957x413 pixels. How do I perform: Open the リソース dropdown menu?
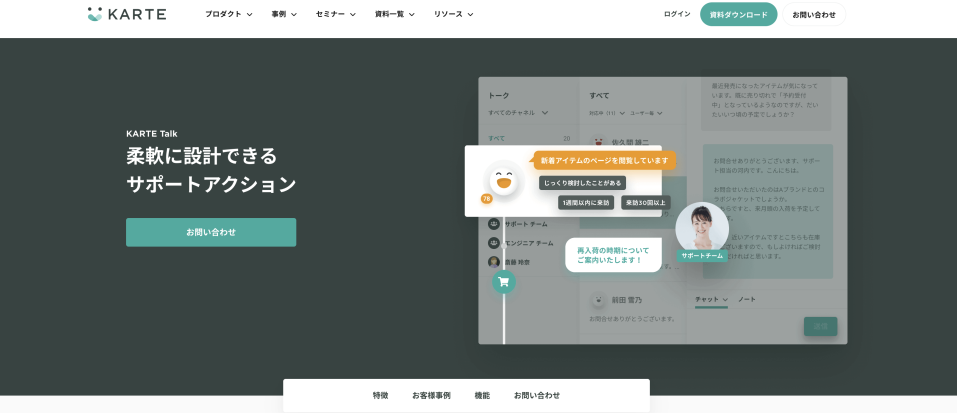[x=453, y=14]
